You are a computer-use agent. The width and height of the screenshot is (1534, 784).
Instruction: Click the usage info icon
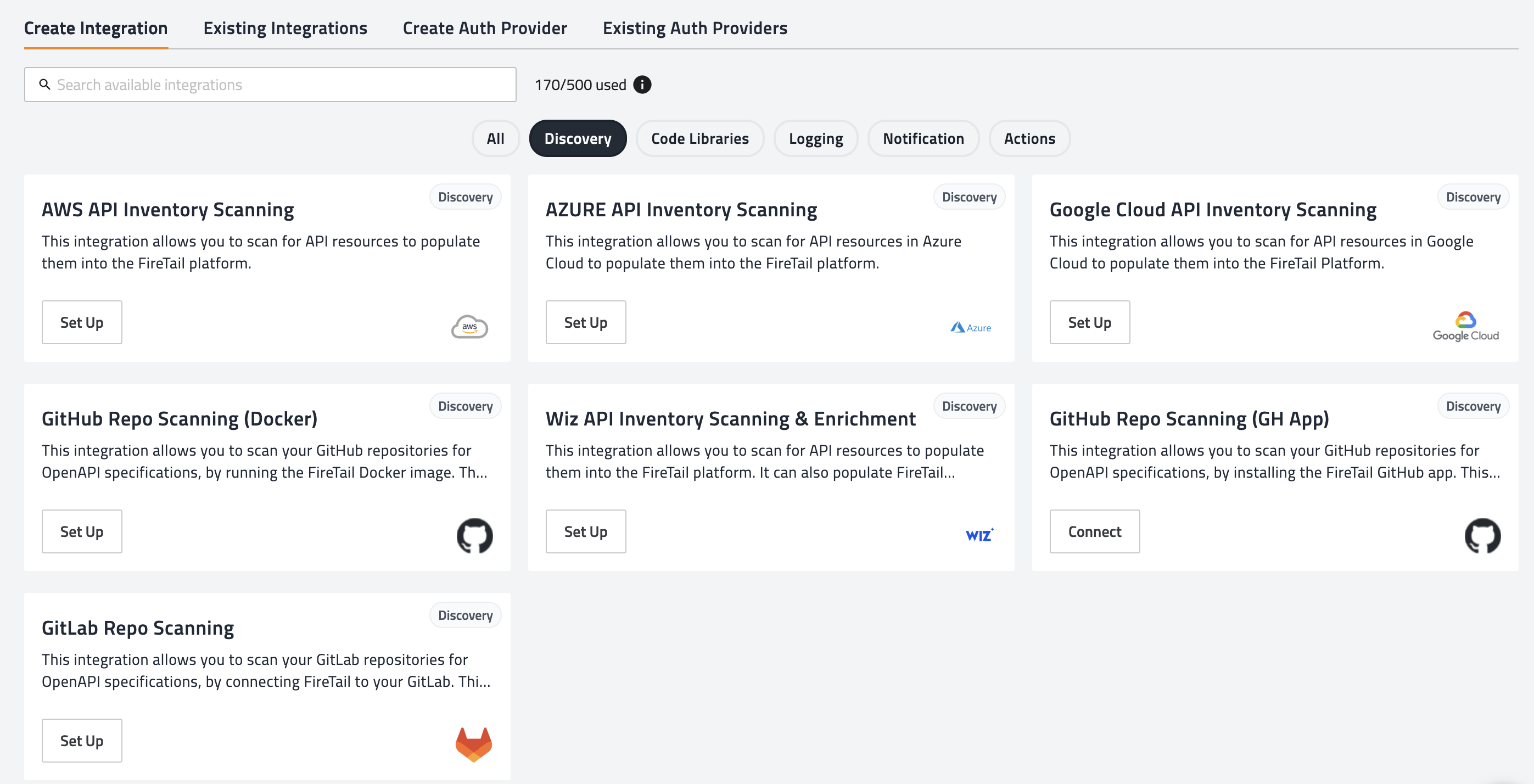tap(642, 85)
